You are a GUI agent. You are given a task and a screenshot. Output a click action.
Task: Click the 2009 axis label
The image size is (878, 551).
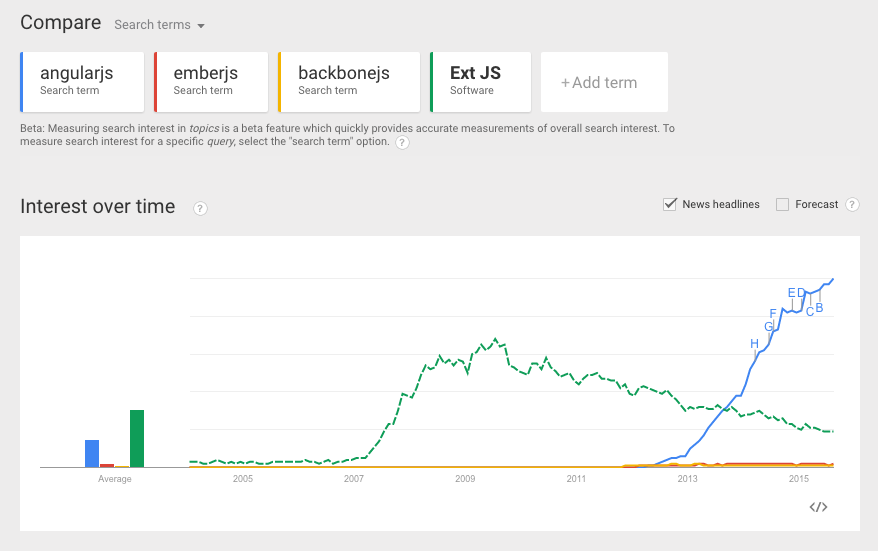(x=465, y=479)
